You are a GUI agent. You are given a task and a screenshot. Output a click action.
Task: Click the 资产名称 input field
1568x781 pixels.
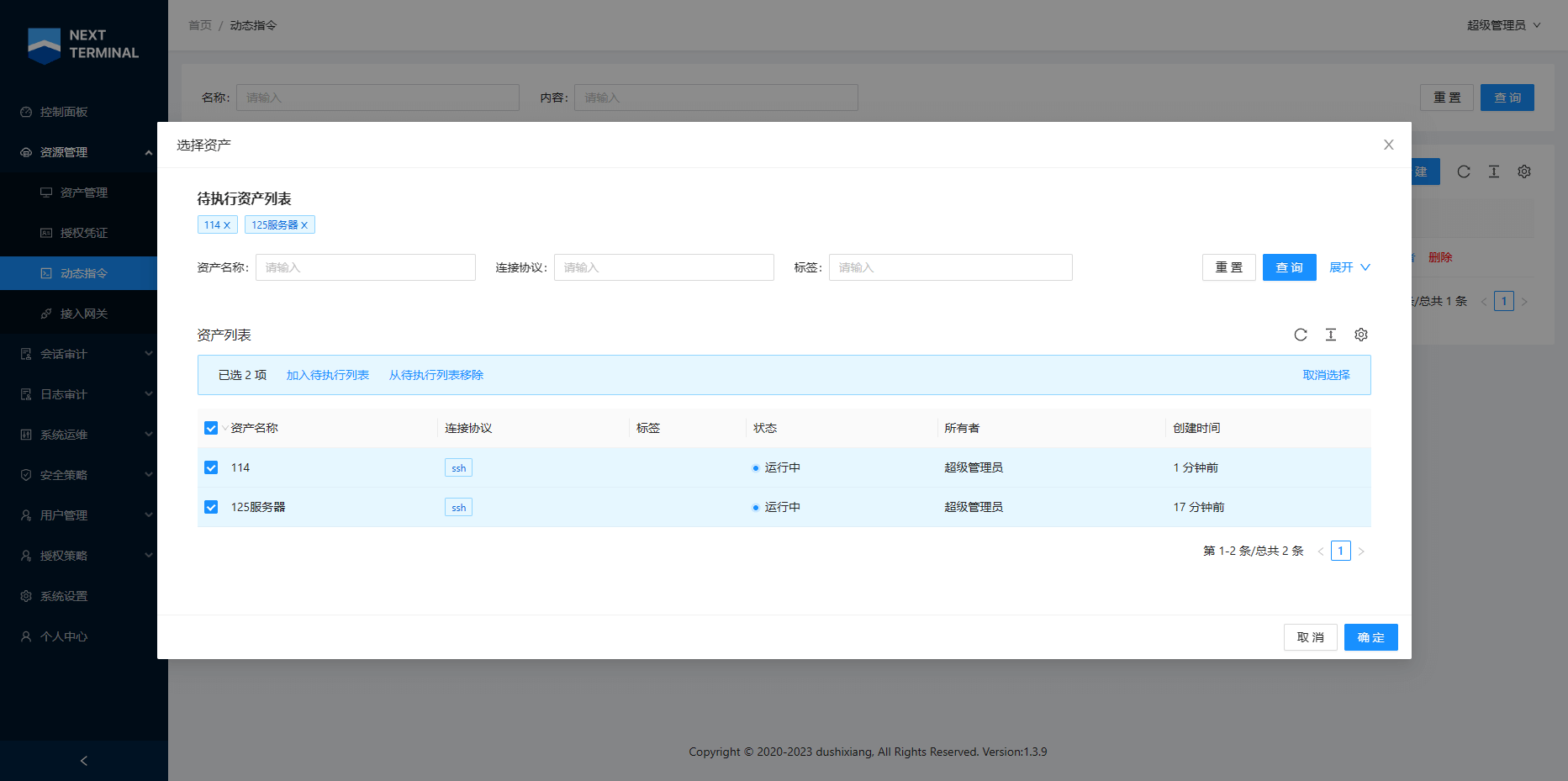click(x=365, y=267)
